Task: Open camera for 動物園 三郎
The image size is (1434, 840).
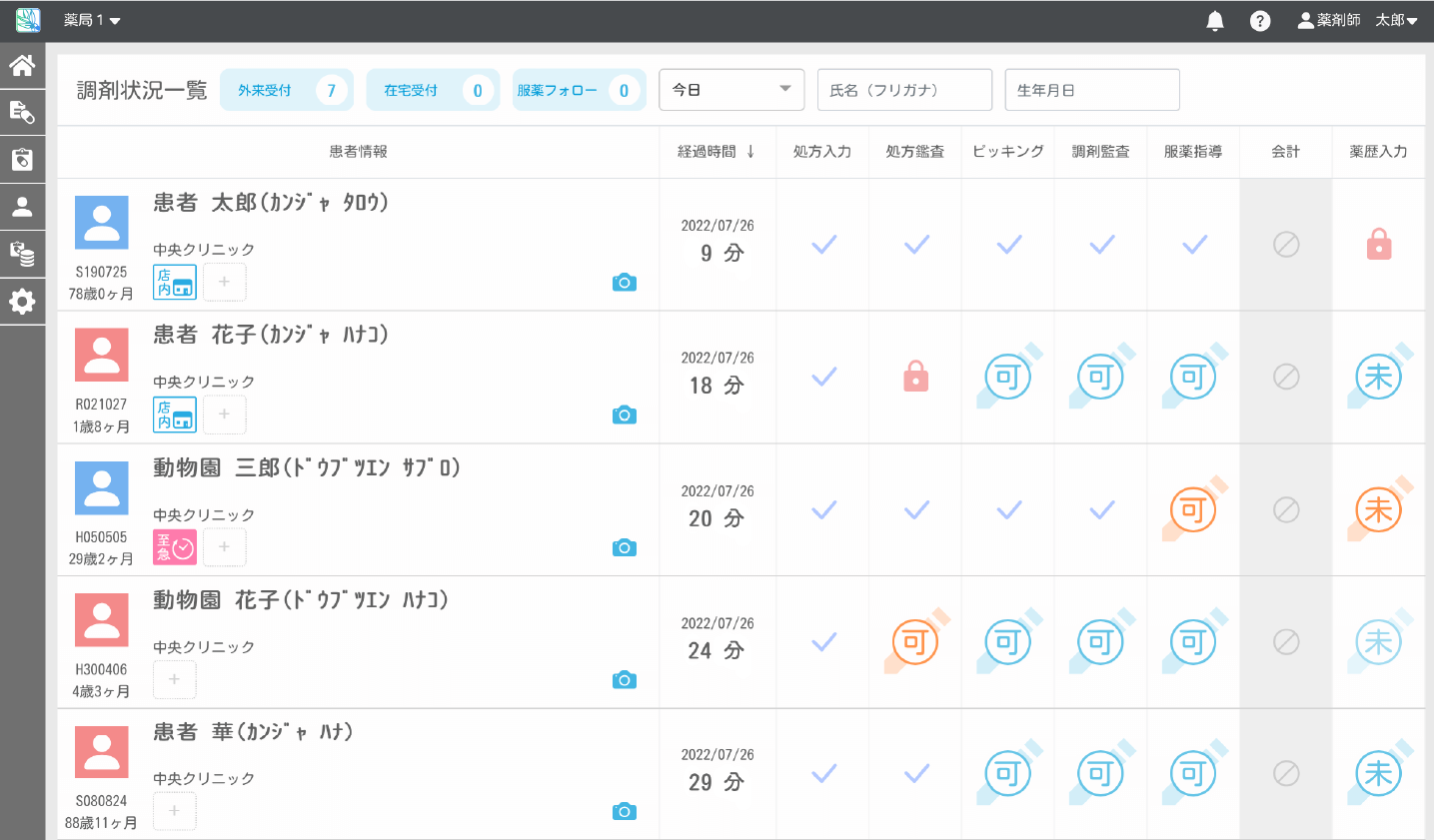Action: point(625,547)
